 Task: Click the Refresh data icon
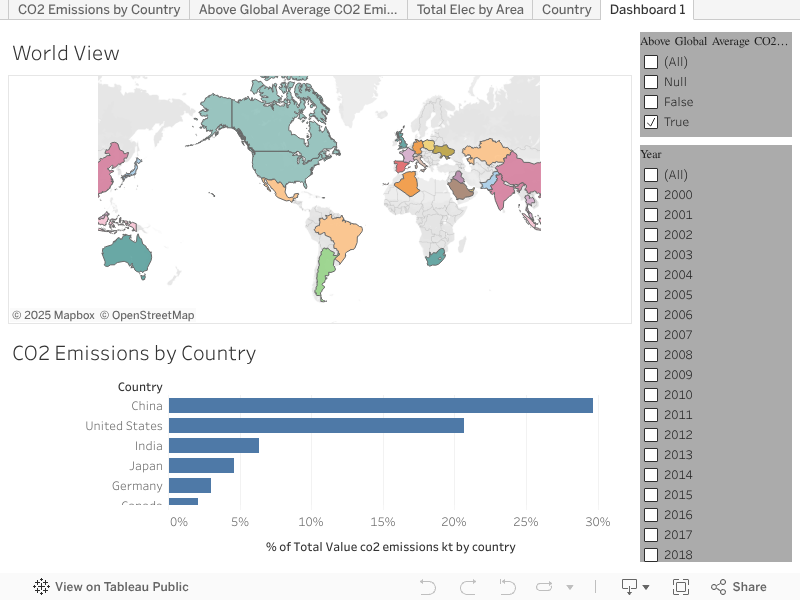click(545, 587)
